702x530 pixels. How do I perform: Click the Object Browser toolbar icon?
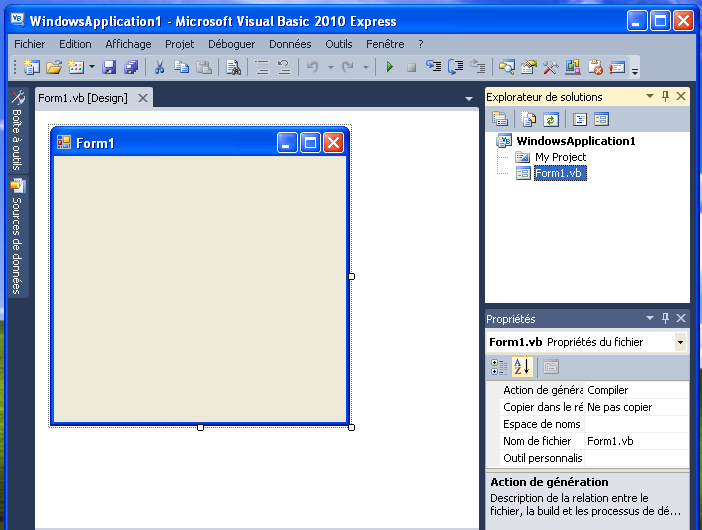coord(573,67)
